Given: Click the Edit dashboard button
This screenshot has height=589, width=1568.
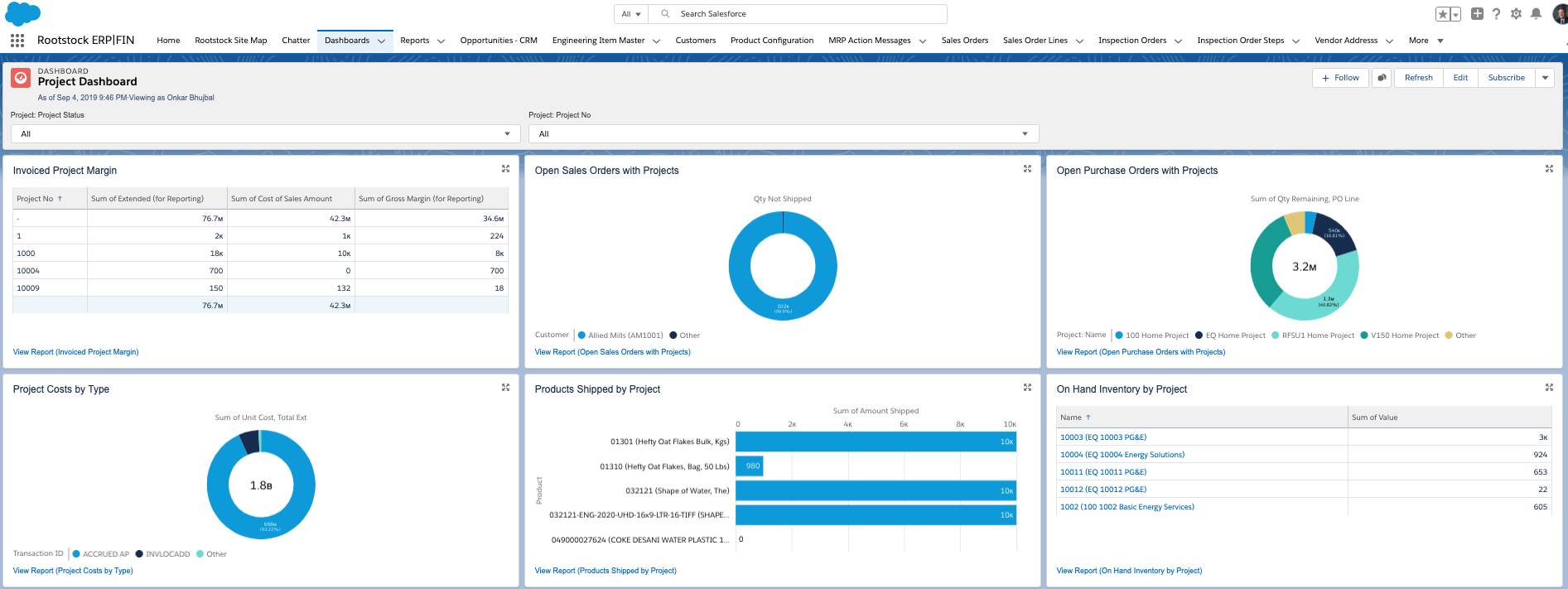Looking at the screenshot, I should [1460, 78].
